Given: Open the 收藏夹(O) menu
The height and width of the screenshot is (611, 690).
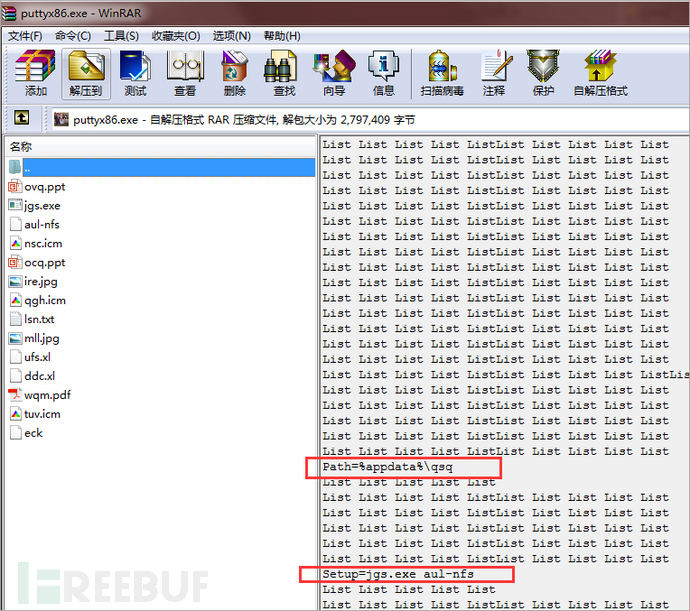Looking at the screenshot, I should [176, 36].
